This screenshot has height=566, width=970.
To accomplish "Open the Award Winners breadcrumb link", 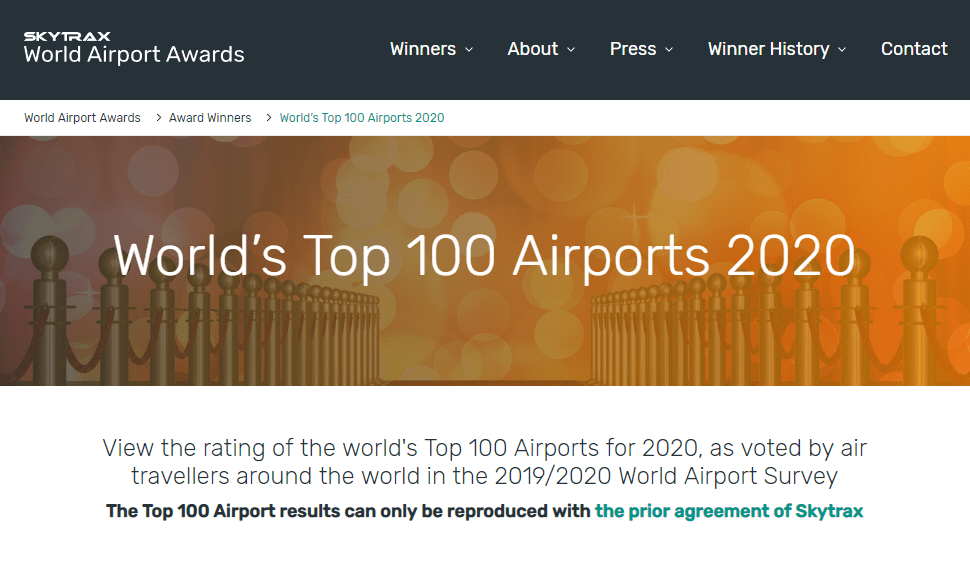I will (x=210, y=118).
